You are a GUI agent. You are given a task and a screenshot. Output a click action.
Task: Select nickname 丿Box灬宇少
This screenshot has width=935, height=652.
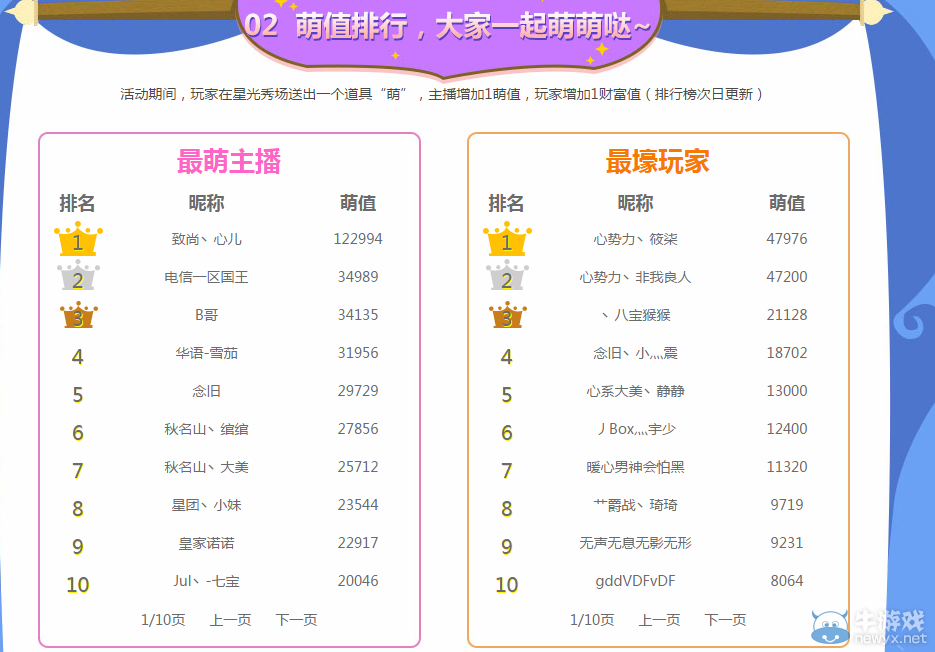pyautogui.click(x=635, y=429)
